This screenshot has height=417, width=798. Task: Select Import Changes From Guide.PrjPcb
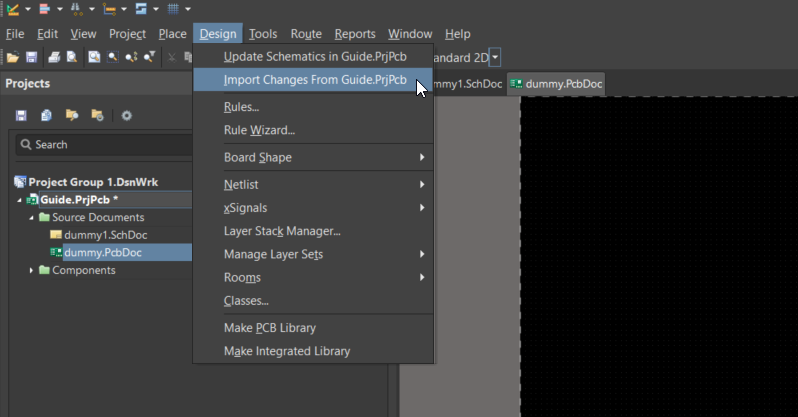[314, 80]
